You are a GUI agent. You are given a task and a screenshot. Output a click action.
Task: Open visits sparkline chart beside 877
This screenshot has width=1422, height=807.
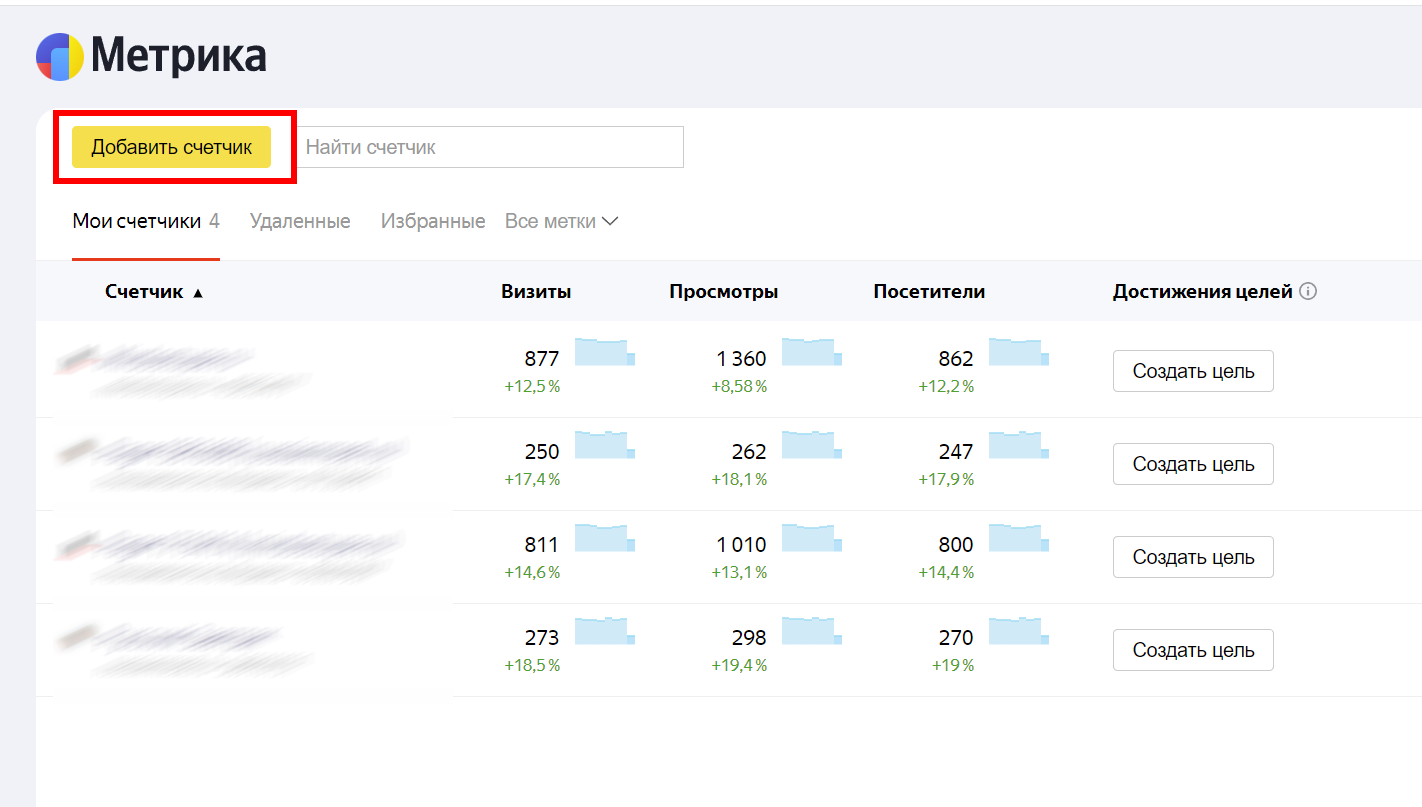coord(604,352)
